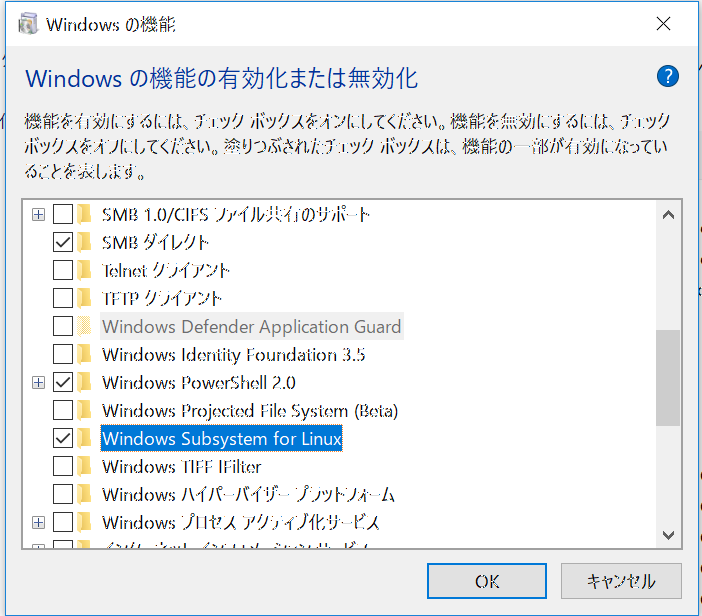702x616 pixels.
Task: Select the TFTP クライアント label
Action: 162,298
